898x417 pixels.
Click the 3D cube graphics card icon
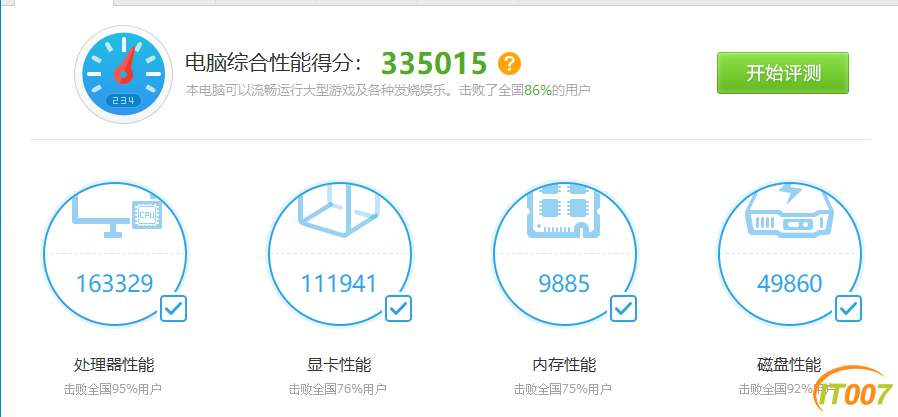click(x=339, y=212)
